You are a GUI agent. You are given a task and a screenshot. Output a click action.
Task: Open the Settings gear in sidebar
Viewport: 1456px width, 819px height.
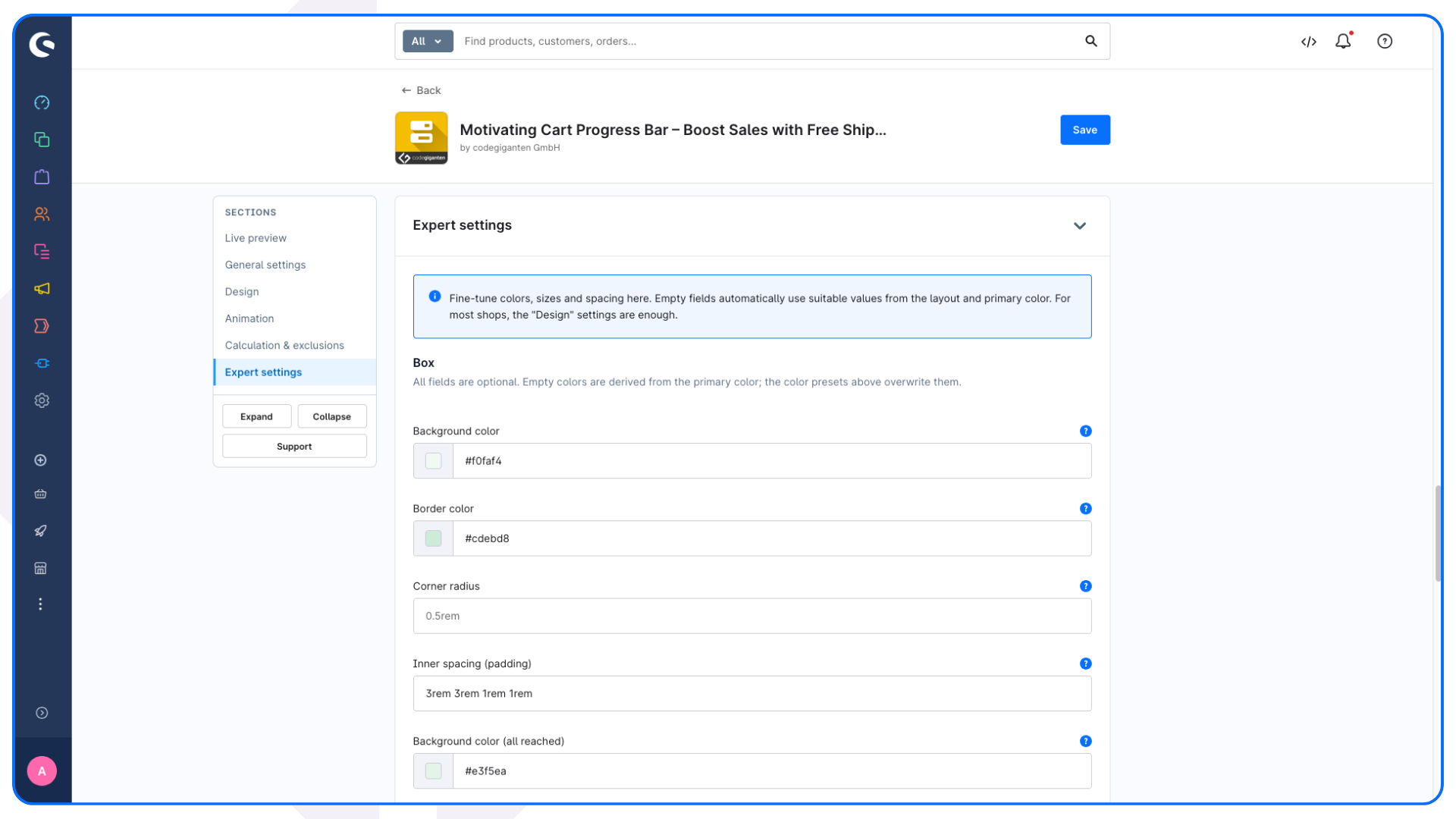(x=42, y=400)
